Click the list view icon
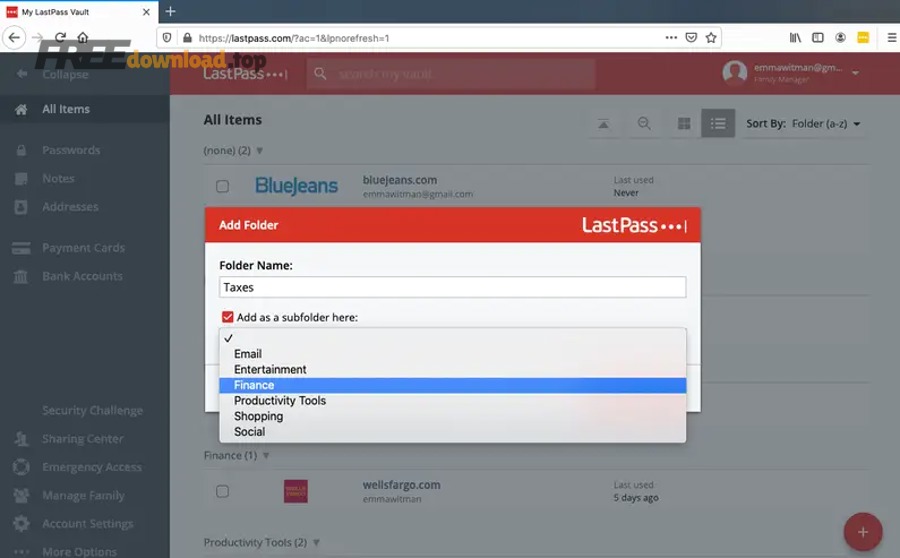This screenshot has width=900, height=558. [717, 124]
